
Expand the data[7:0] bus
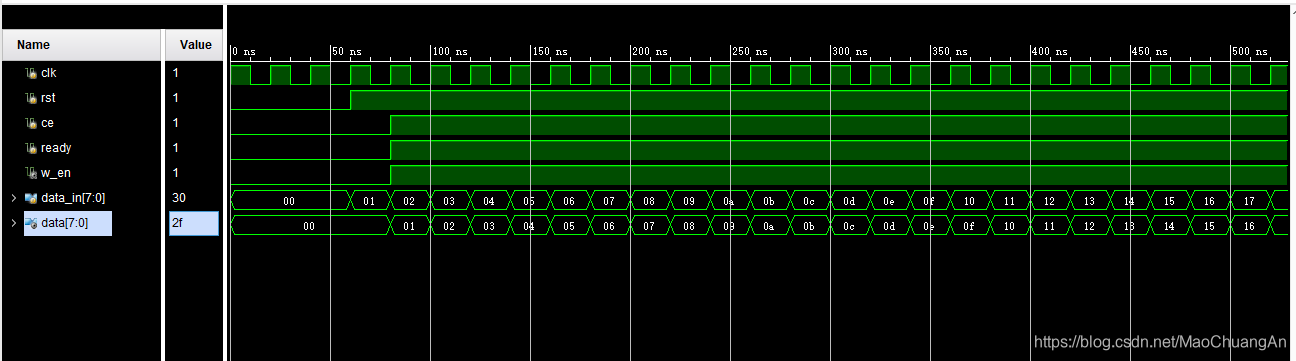point(13,223)
